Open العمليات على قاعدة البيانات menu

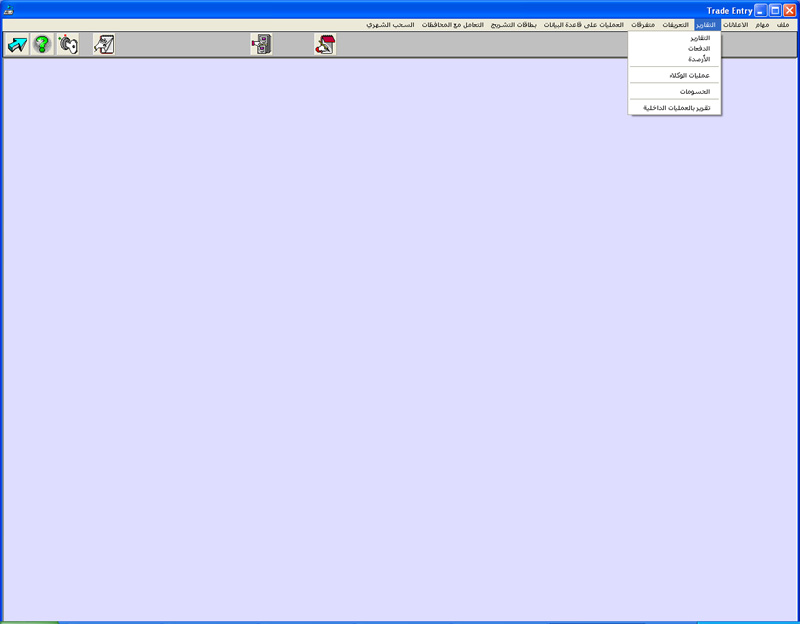coord(583,24)
